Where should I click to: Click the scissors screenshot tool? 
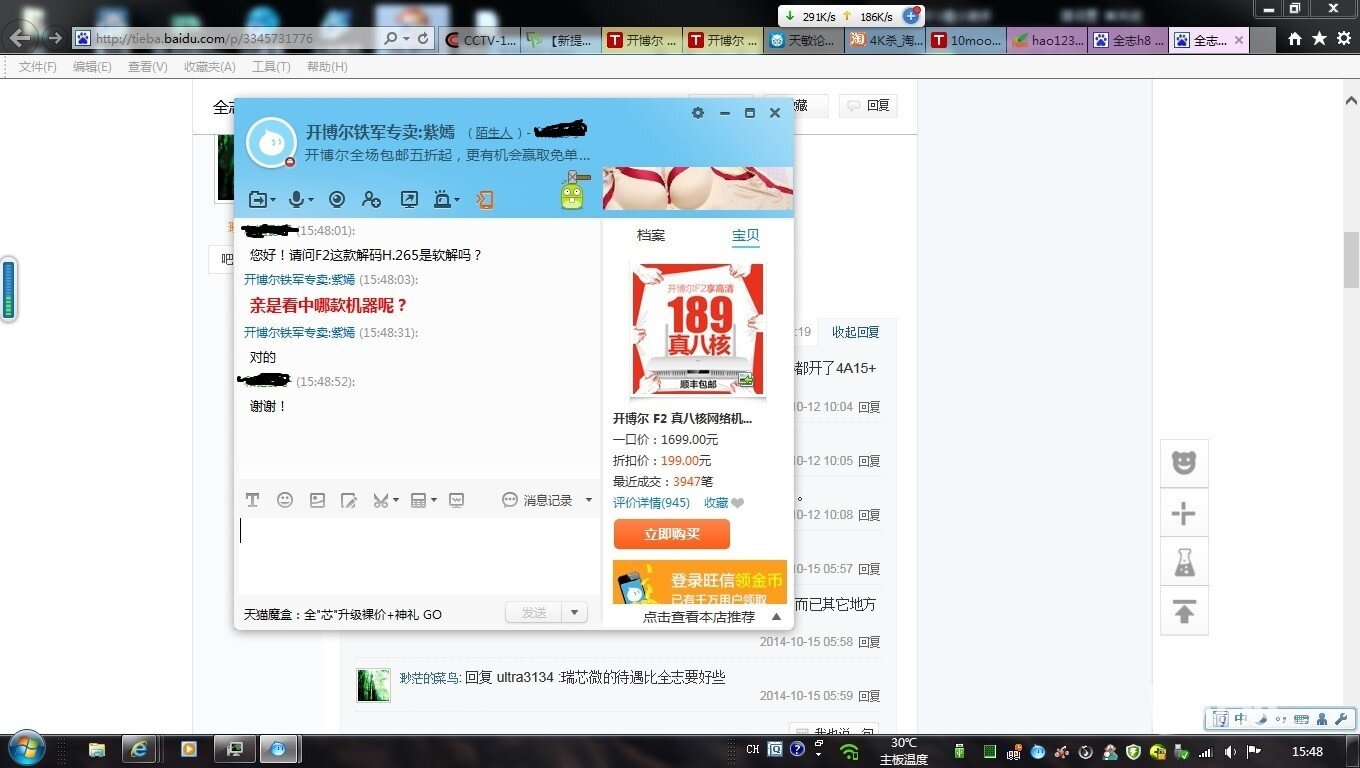click(x=380, y=500)
